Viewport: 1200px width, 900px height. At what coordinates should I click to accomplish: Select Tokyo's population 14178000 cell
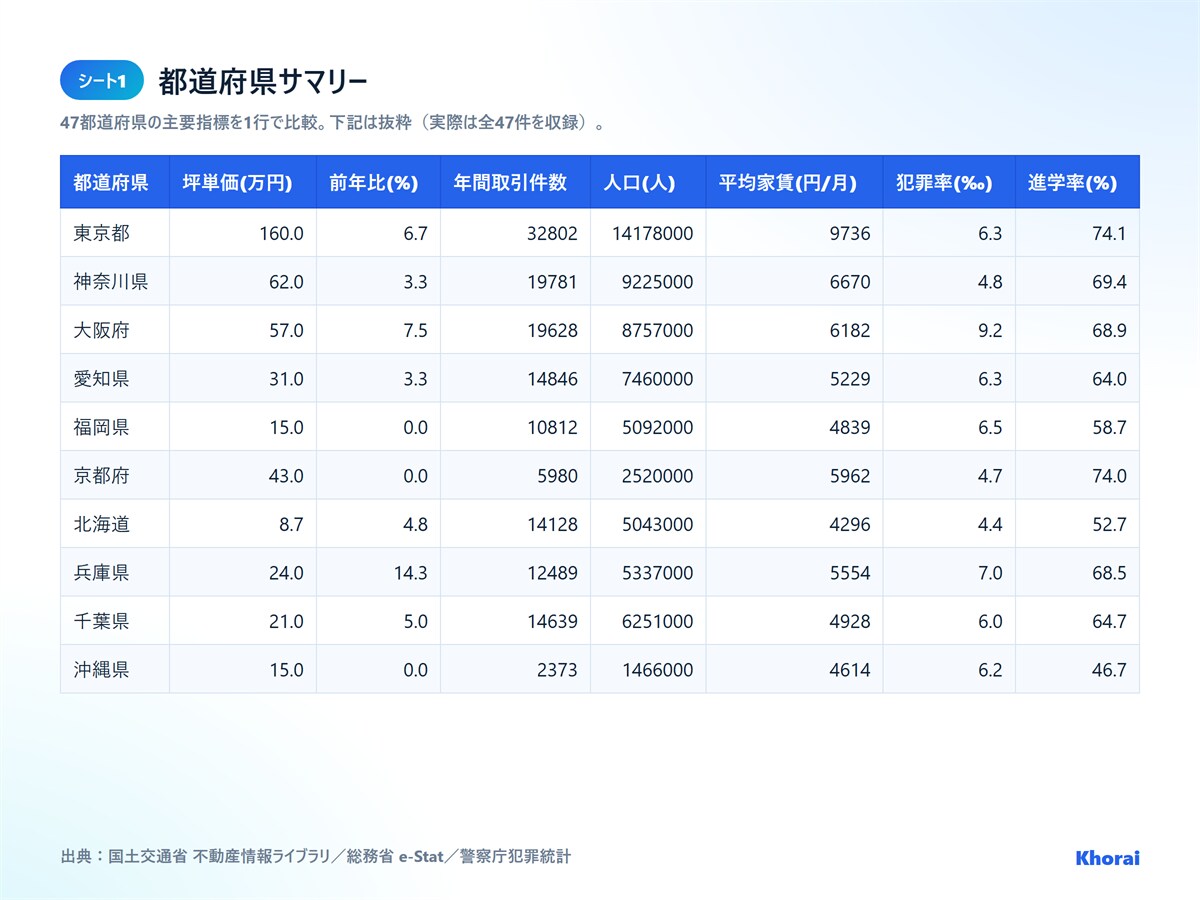[x=648, y=233]
